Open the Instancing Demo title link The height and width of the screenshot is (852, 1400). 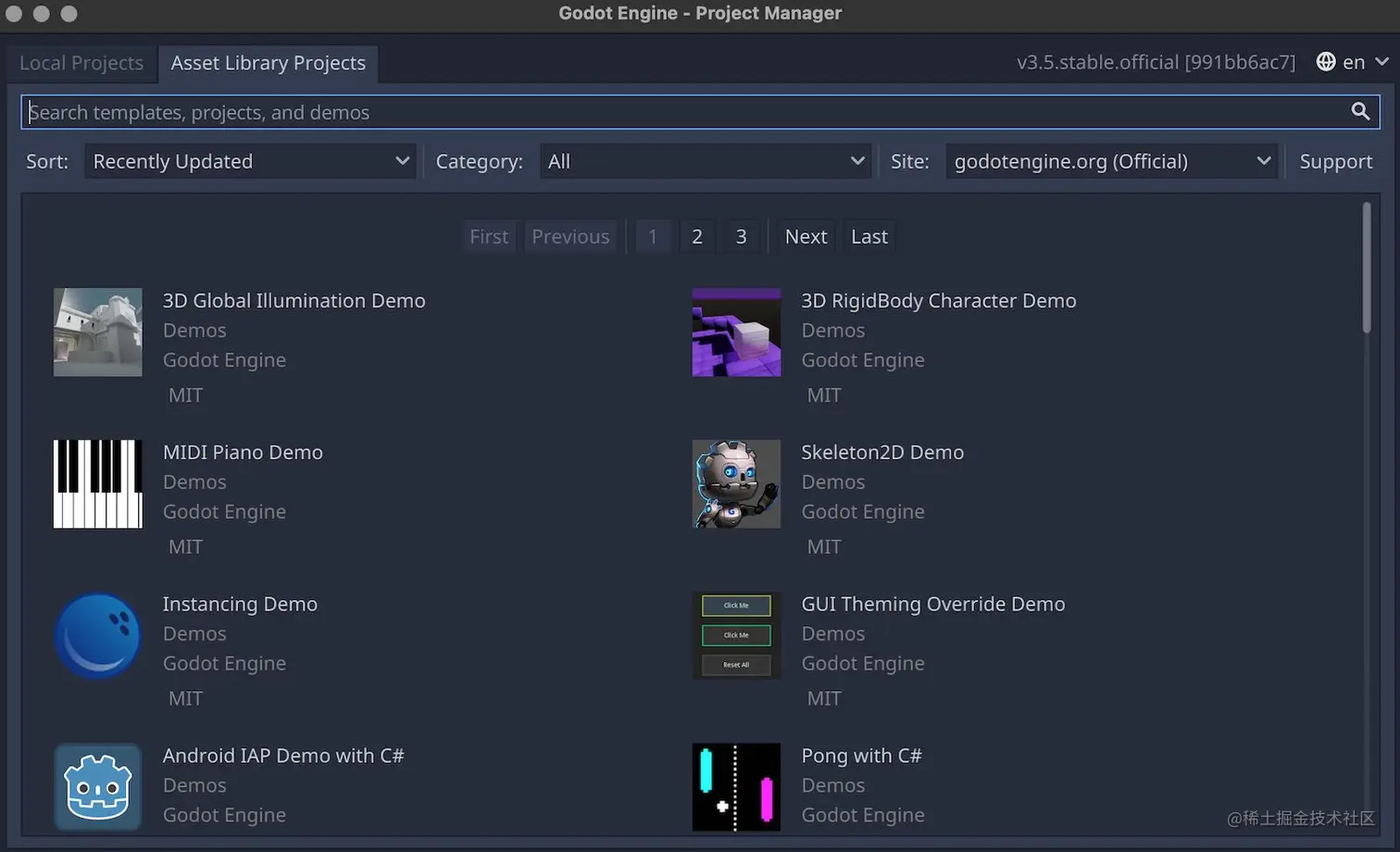click(240, 605)
